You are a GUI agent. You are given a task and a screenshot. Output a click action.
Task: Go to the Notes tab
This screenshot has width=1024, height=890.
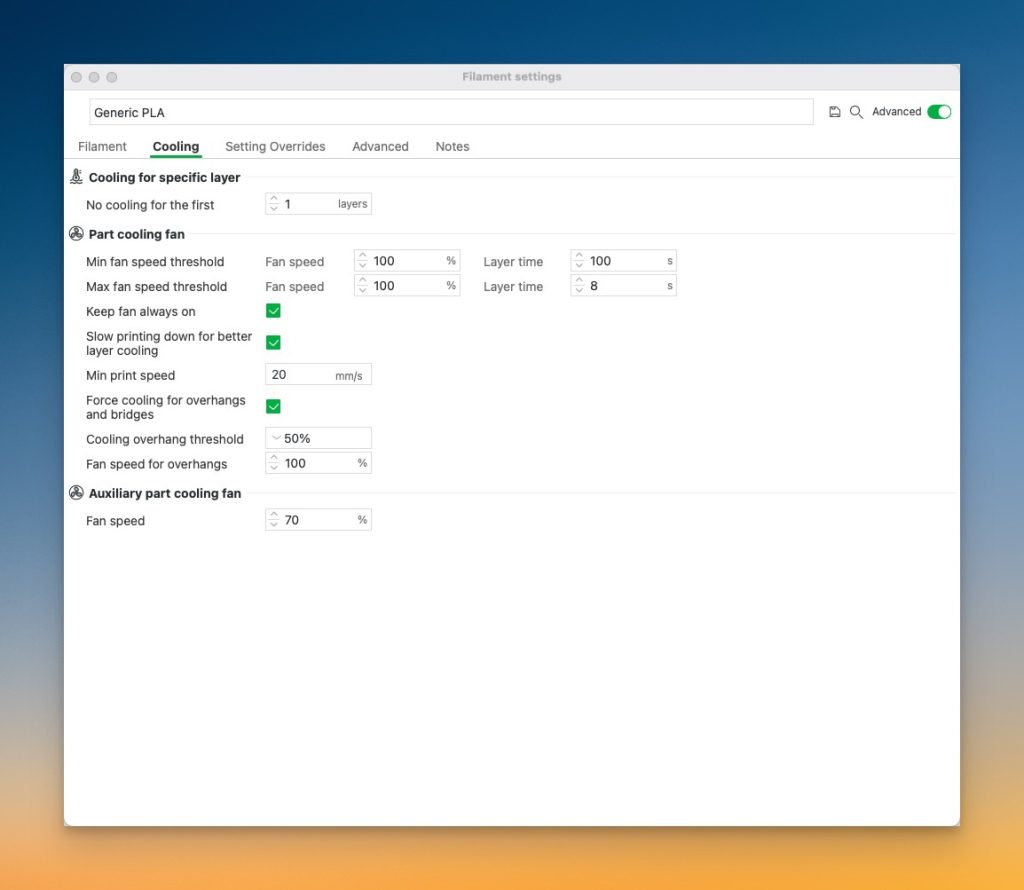452,146
